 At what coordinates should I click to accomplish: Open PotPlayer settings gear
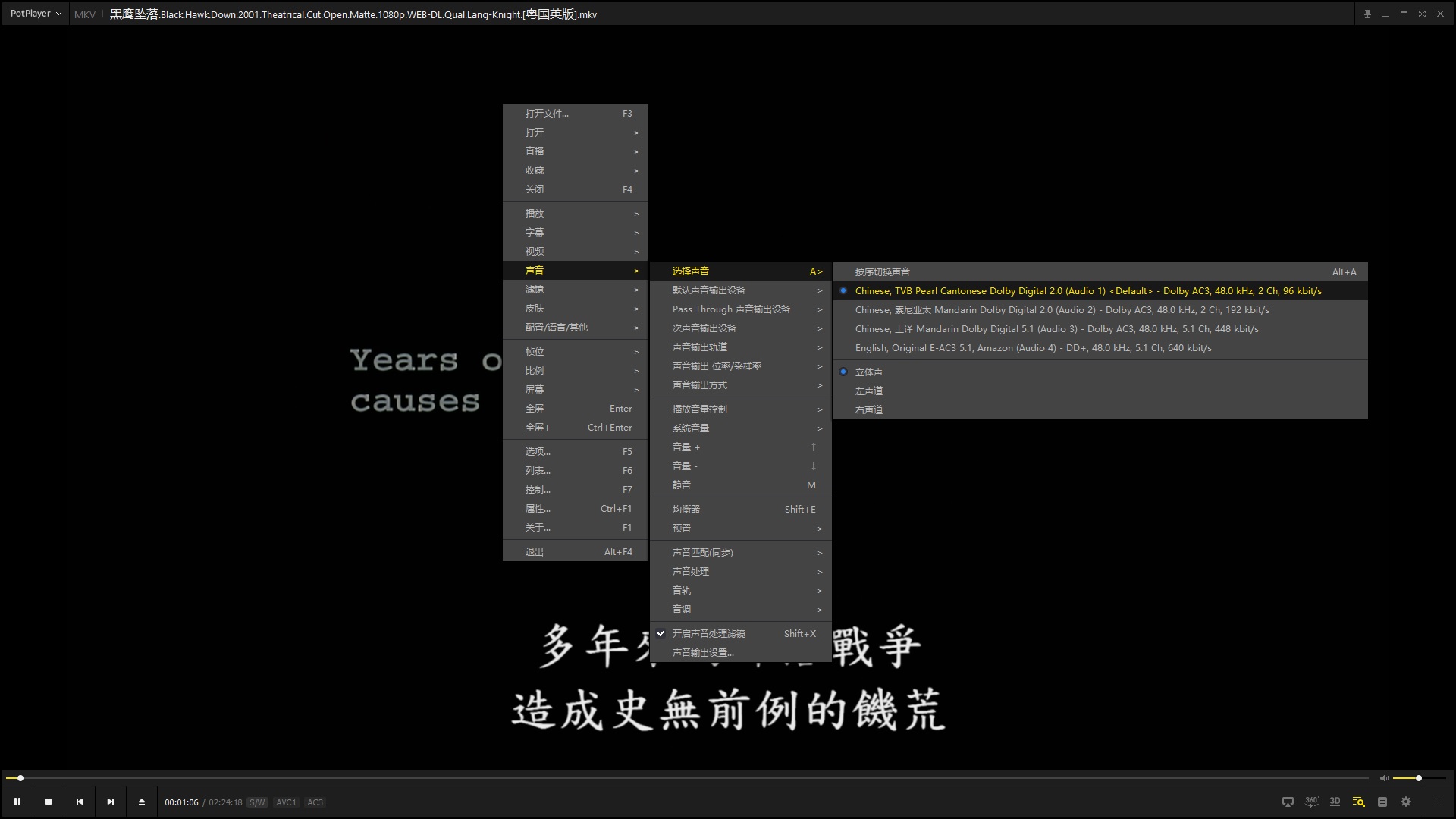(x=1405, y=802)
